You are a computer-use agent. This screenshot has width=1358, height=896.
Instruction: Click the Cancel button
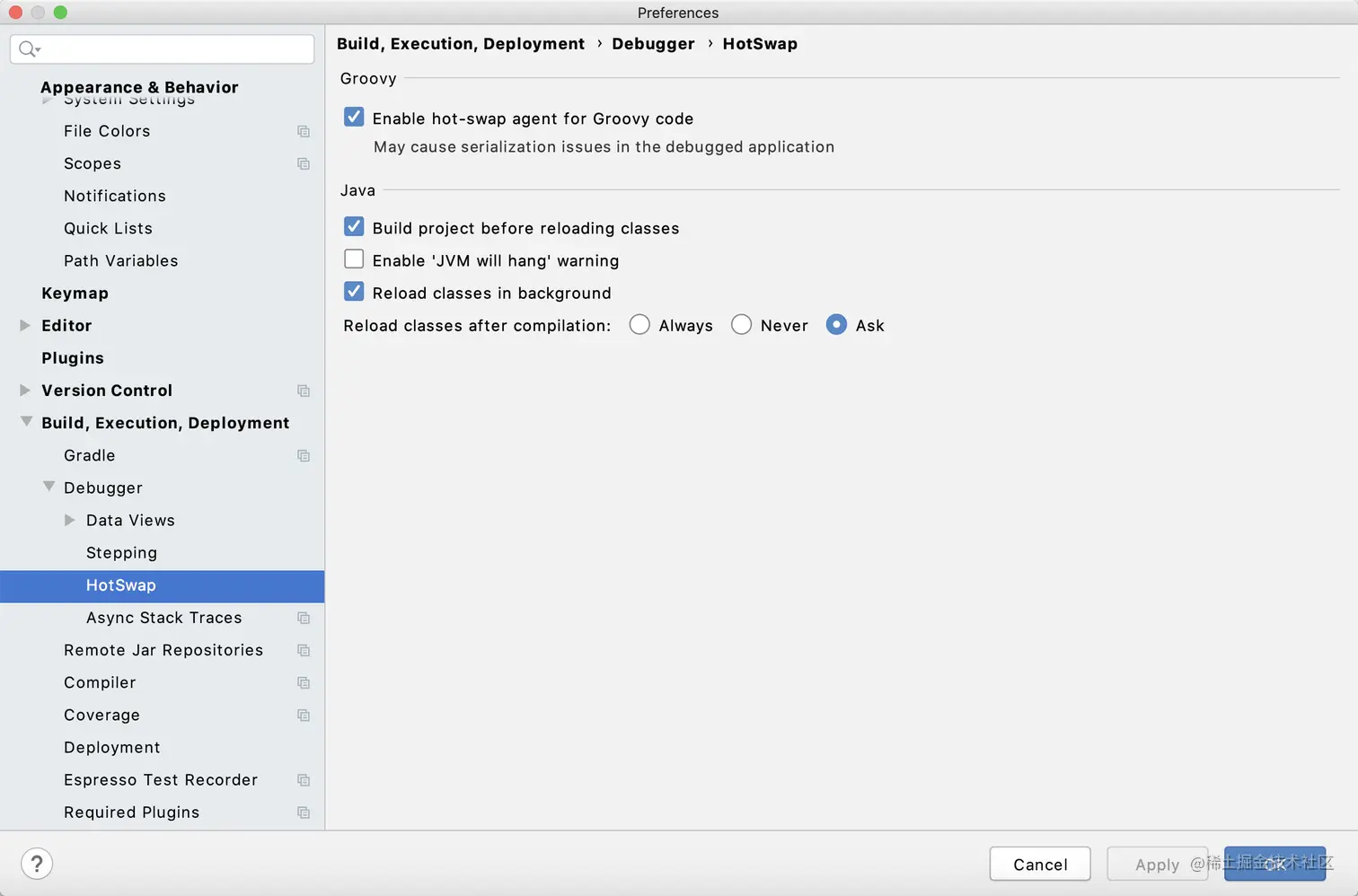[x=1040, y=865]
